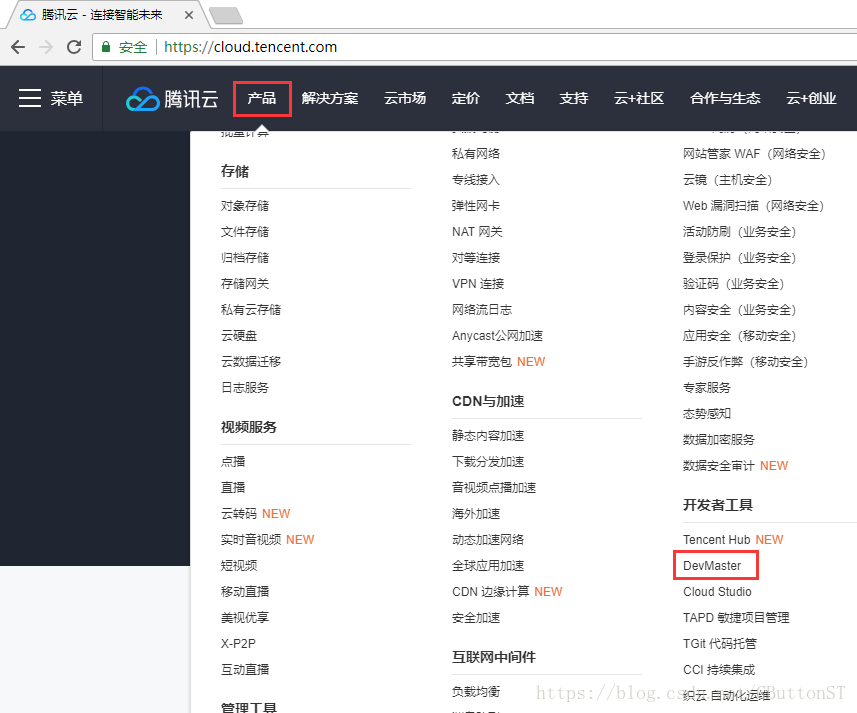857x713 pixels.
Task: Open 云+社区 in the navbar
Action: pos(638,98)
